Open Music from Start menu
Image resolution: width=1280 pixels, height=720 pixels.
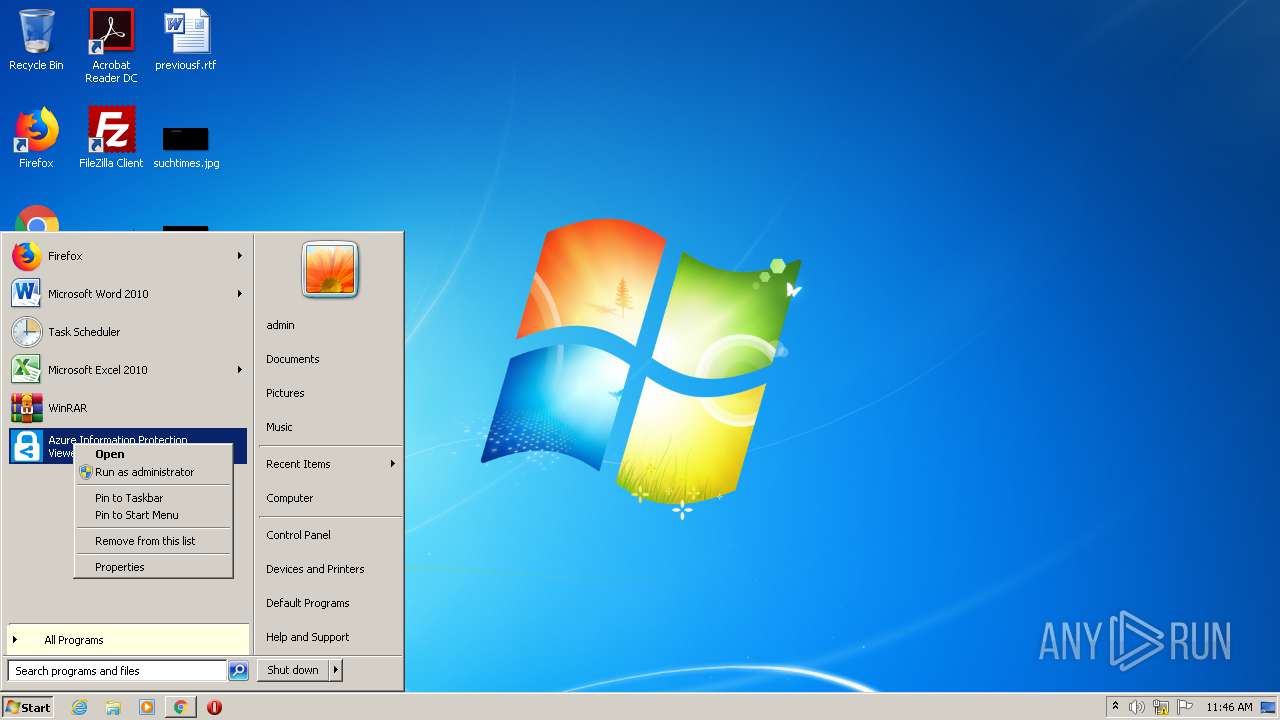click(330, 427)
